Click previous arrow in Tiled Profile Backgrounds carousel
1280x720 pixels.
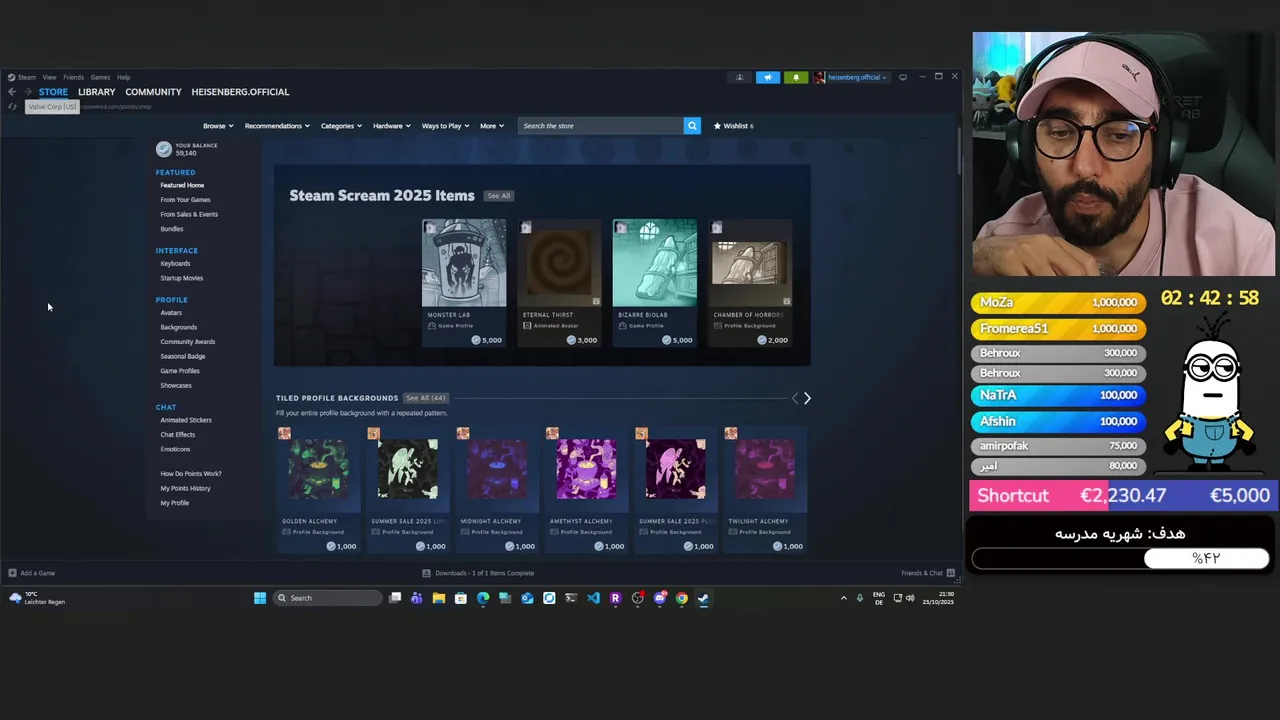click(795, 398)
